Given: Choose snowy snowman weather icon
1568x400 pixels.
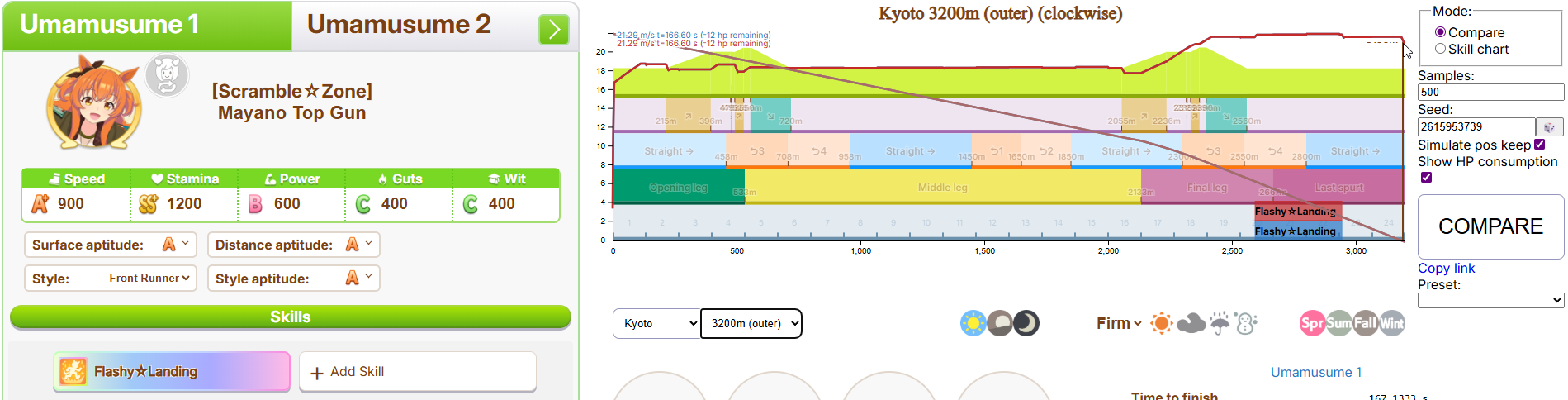Looking at the screenshot, I should pos(1246,323).
